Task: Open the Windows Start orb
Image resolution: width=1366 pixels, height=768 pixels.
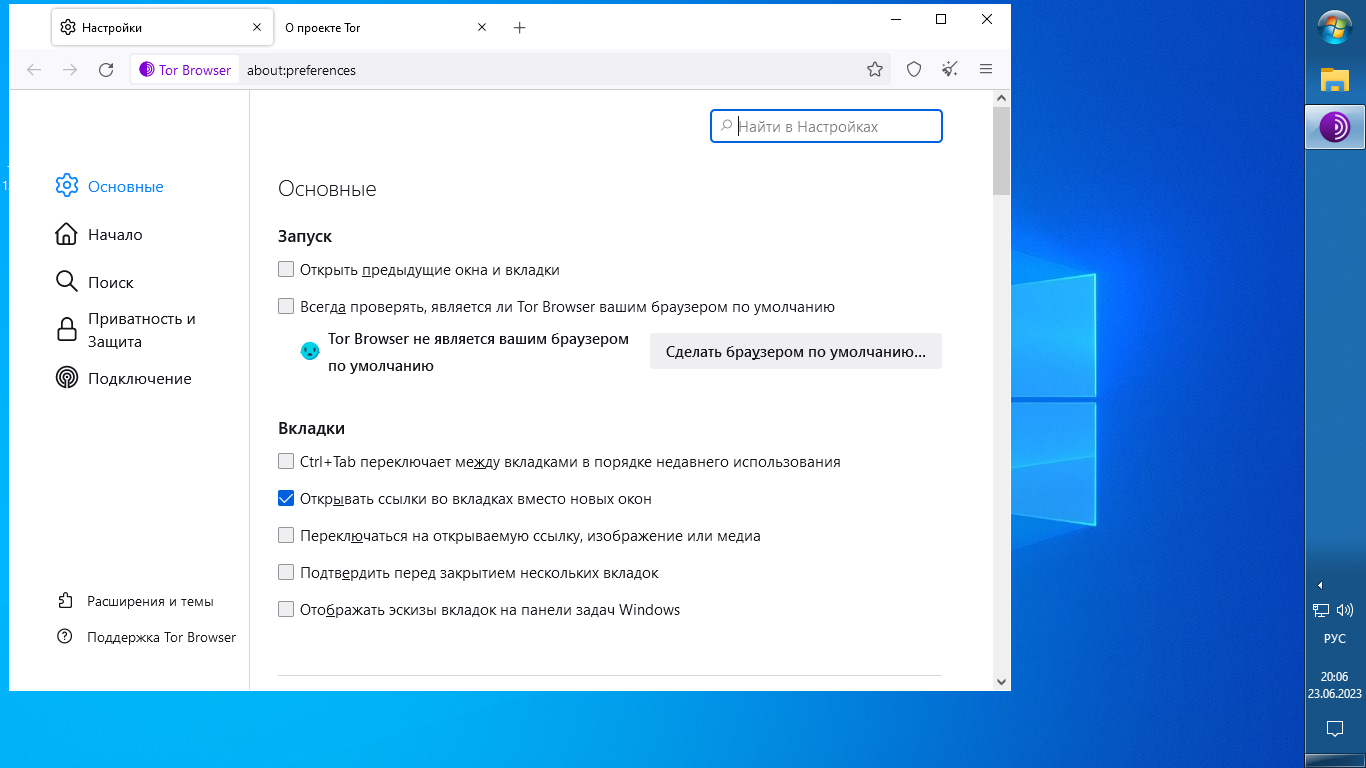Action: (1335, 27)
